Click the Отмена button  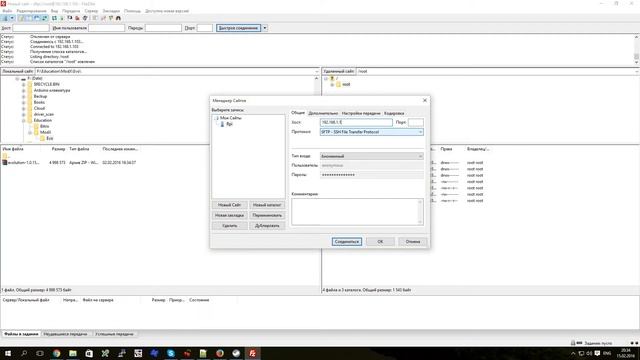tap(413, 242)
